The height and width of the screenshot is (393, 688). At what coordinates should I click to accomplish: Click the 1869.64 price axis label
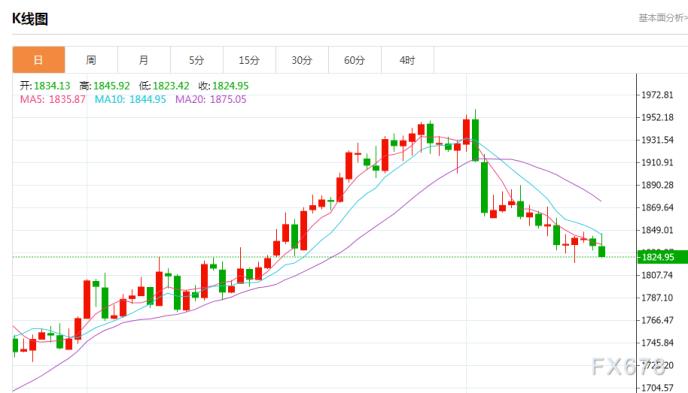coord(657,207)
